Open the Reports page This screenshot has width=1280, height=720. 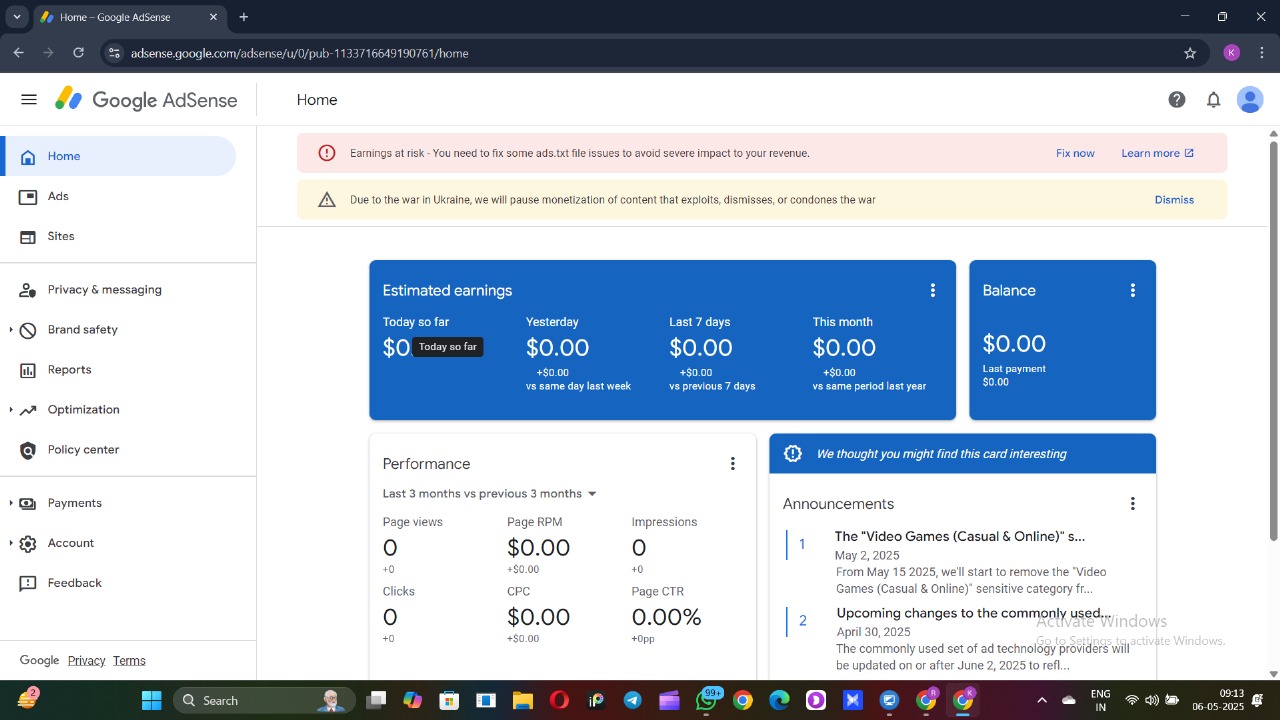120,370
